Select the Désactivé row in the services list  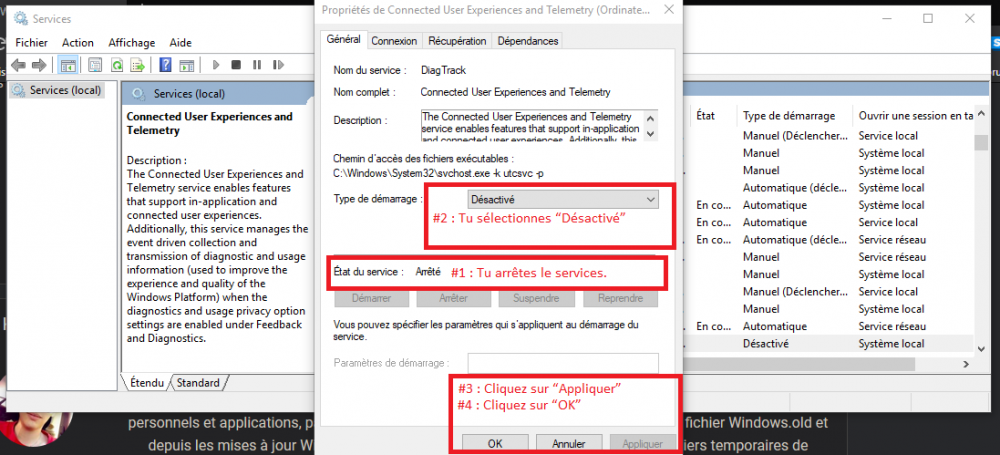pos(829,343)
